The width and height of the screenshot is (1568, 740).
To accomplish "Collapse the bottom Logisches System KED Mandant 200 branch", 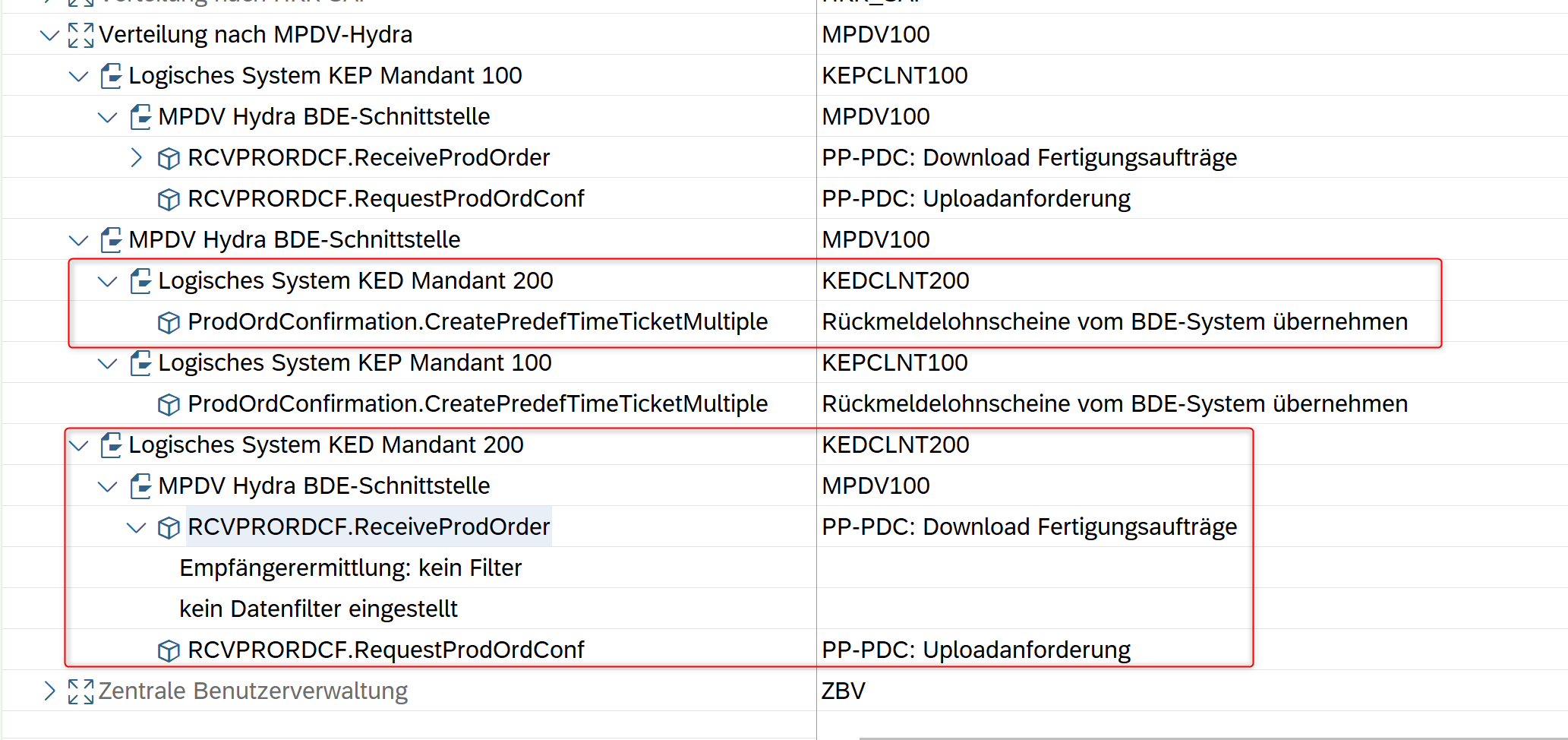I will [79, 445].
